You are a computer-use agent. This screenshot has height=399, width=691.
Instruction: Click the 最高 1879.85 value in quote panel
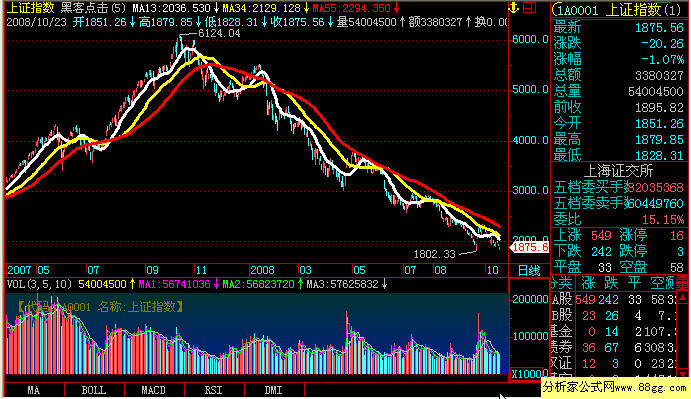(x=659, y=140)
